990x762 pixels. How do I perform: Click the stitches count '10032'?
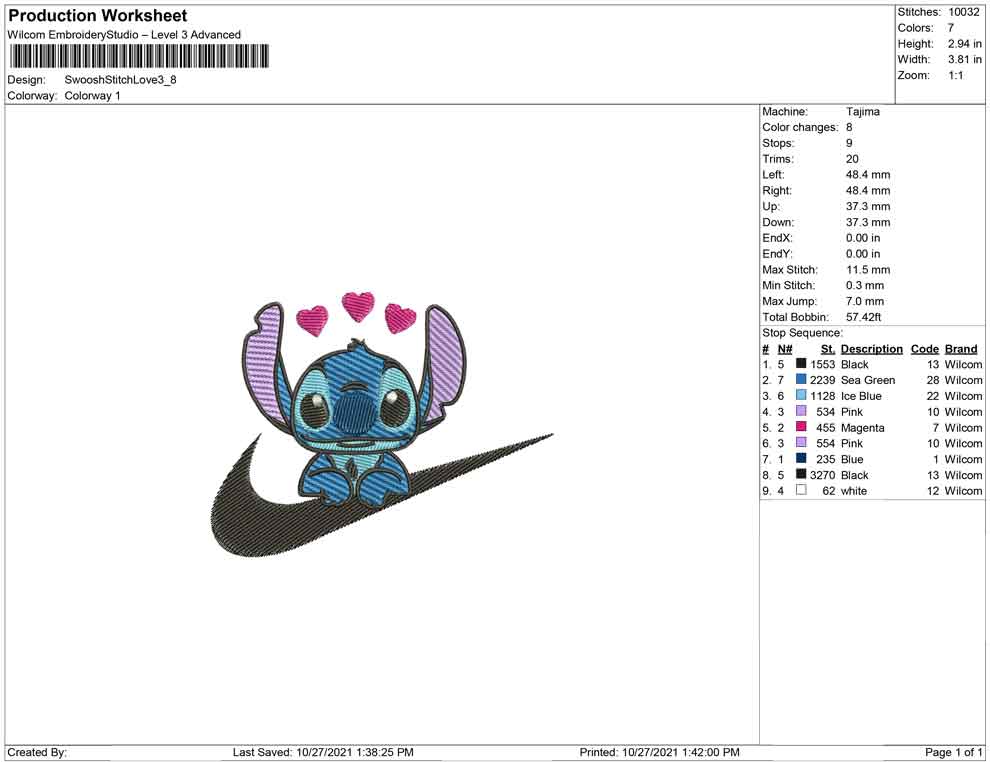coord(963,12)
